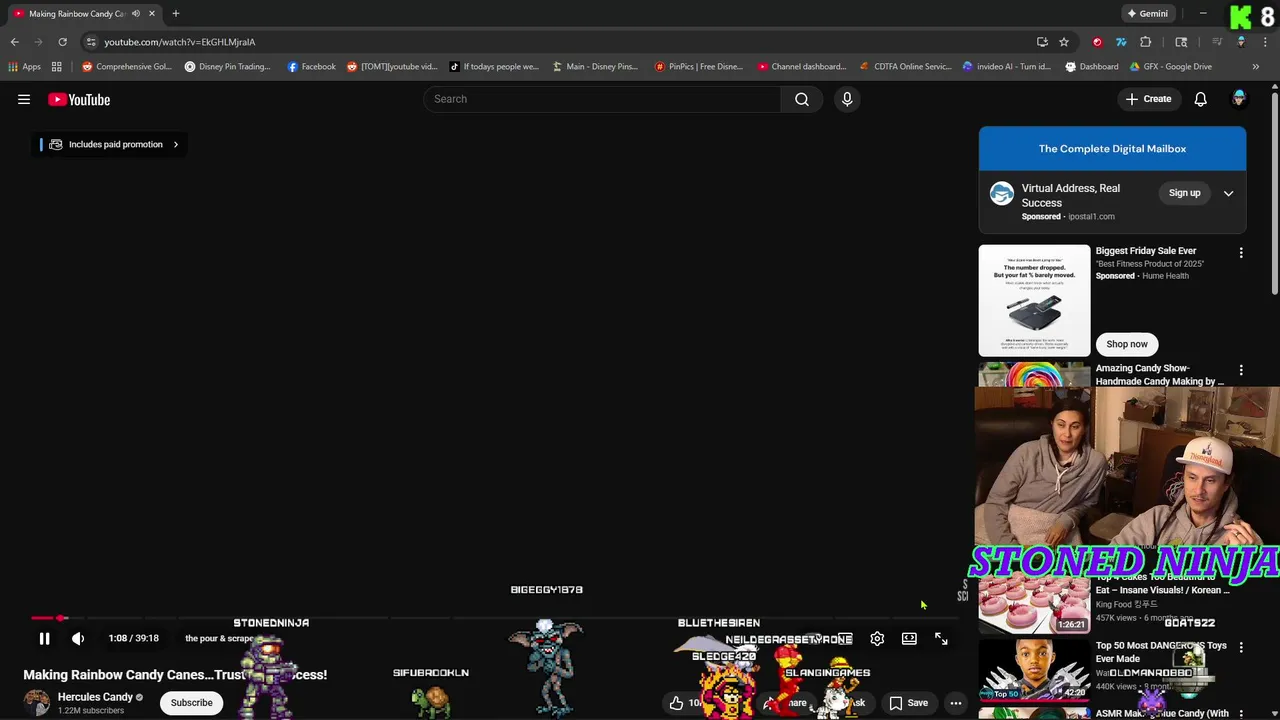Reload the page

click(x=62, y=42)
